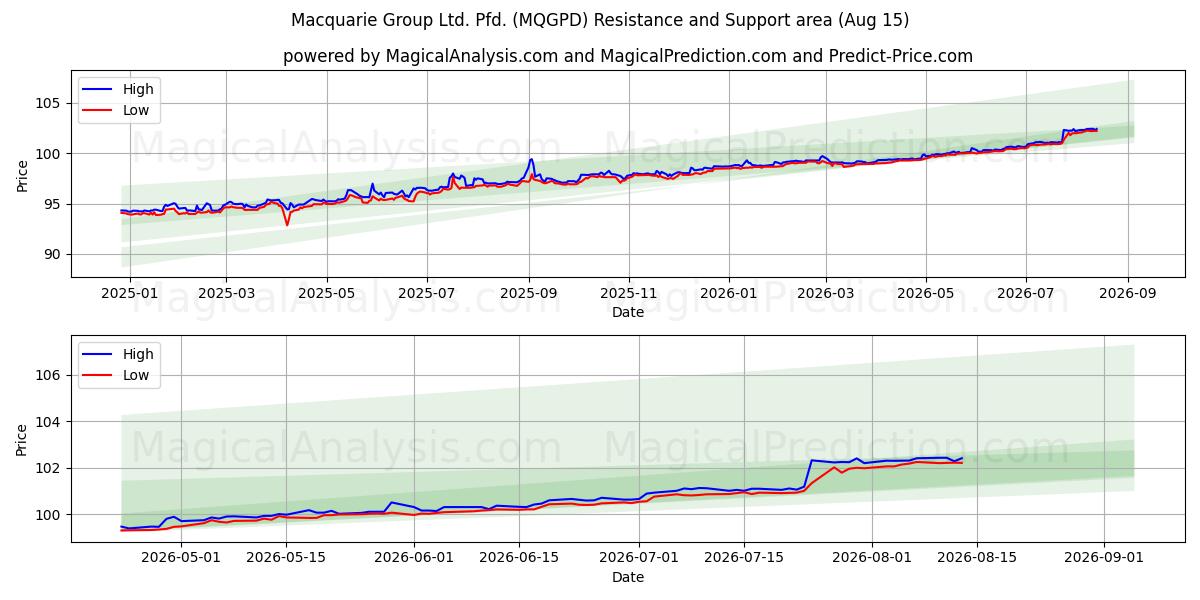Click the 'Date' axis label under the upper chart
Screen dimensions: 1200x600
628,313
